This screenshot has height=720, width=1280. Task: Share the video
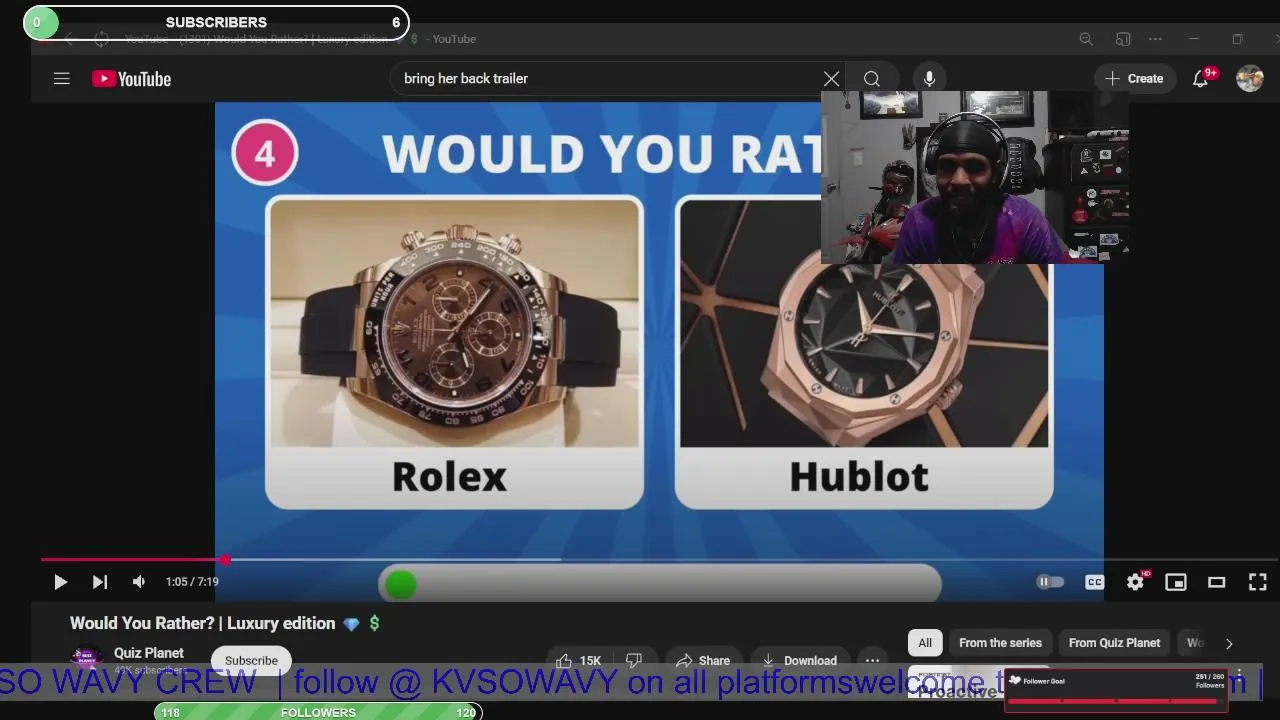click(702, 660)
